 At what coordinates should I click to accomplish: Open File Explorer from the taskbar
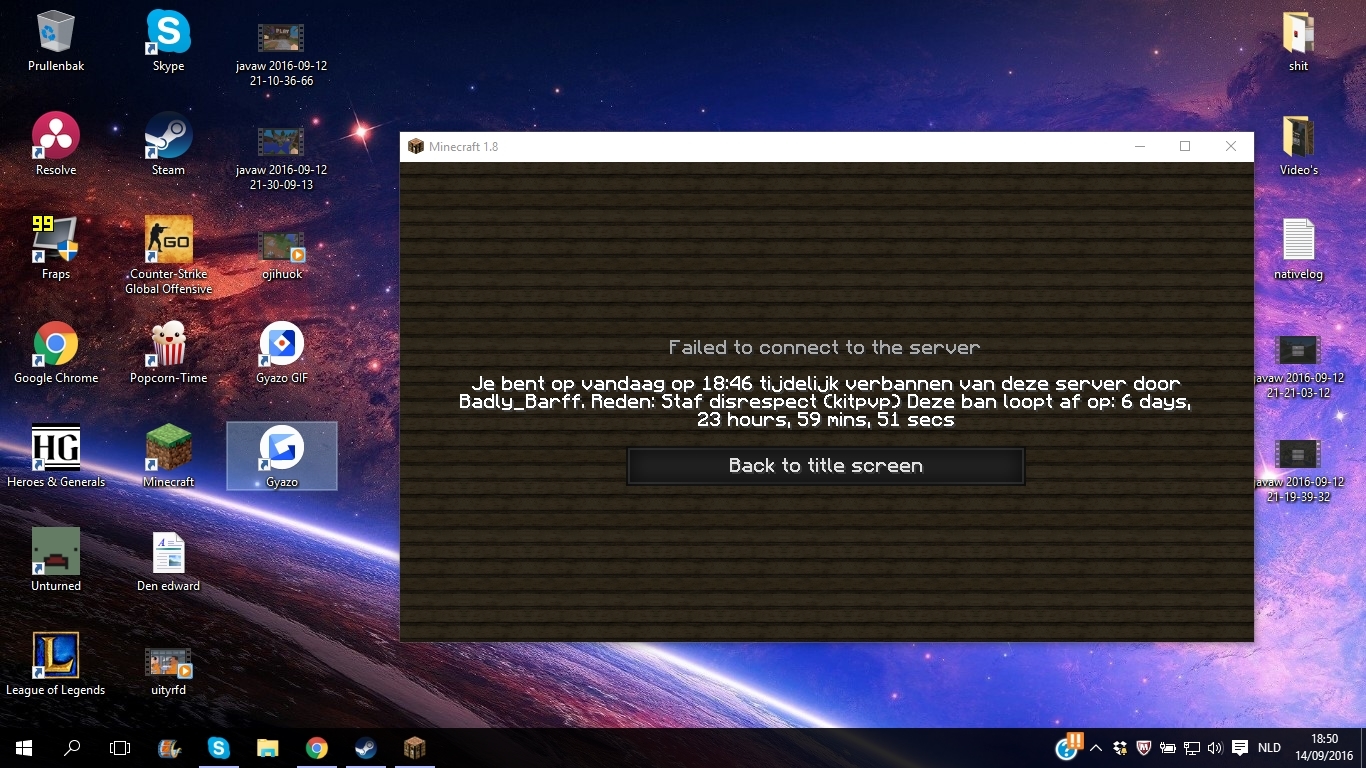(267, 748)
